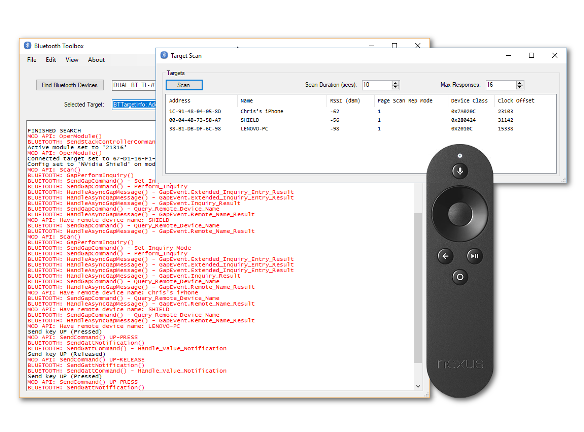This screenshot has width=584, height=432.
Task: Open the Edit menu in Bluetooth Toolbox
Action: pyautogui.click(x=51, y=60)
